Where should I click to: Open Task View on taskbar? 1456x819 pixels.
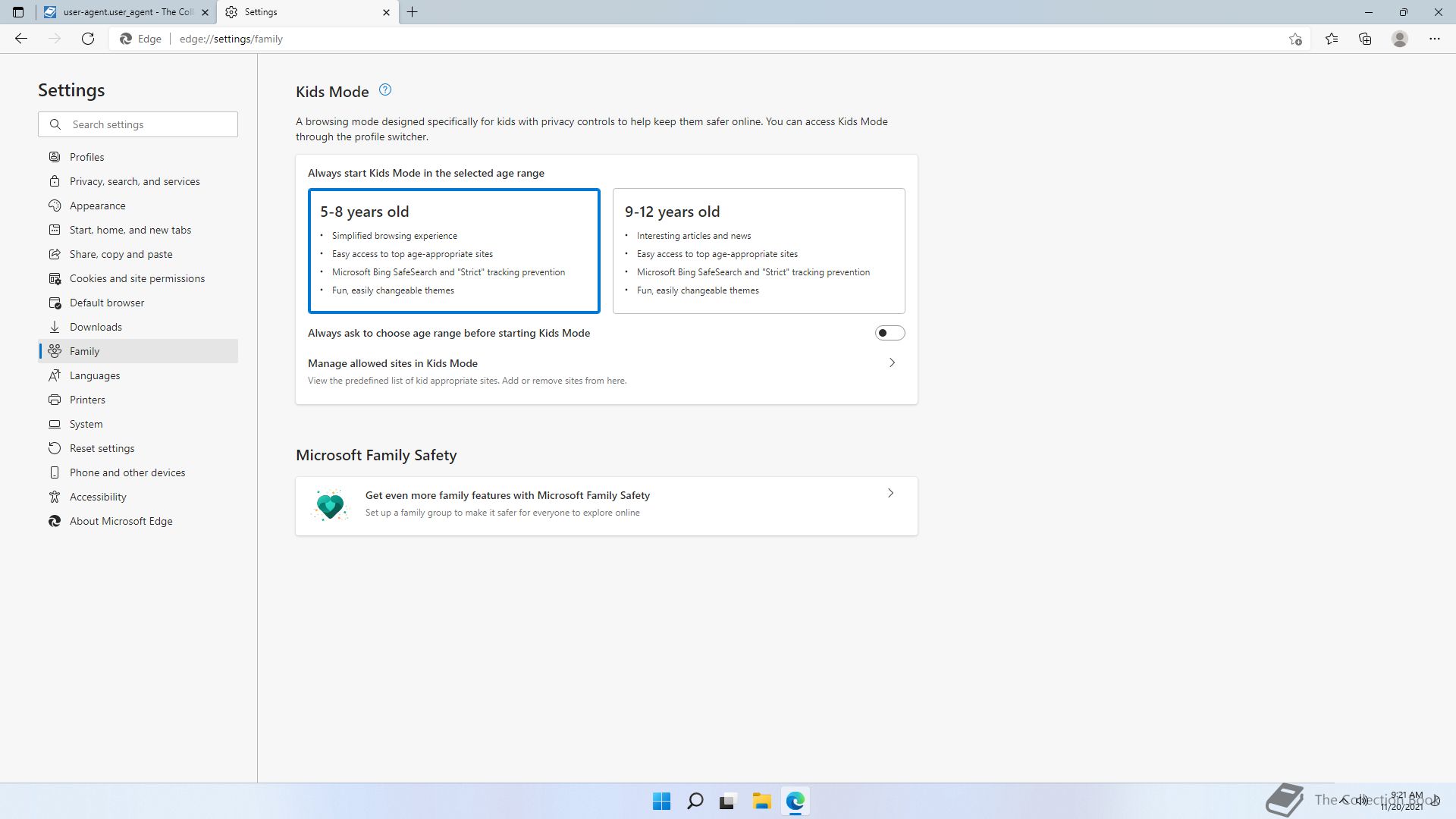tap(728, 801)
